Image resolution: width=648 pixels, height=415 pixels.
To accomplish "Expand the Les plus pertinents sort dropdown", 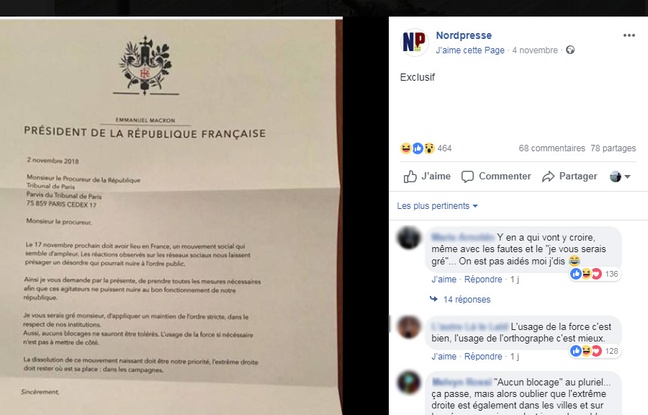I will 437,206.
